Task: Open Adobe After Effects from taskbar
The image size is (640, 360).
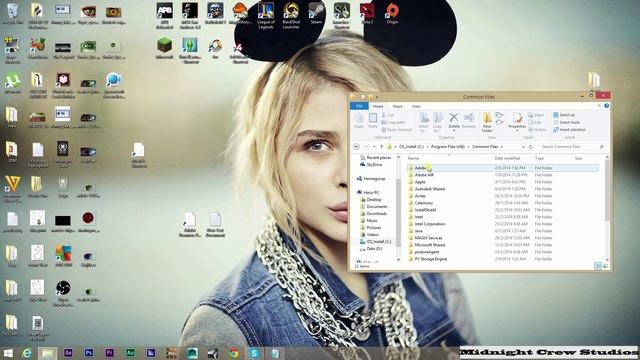Action: tap(68, 353)
